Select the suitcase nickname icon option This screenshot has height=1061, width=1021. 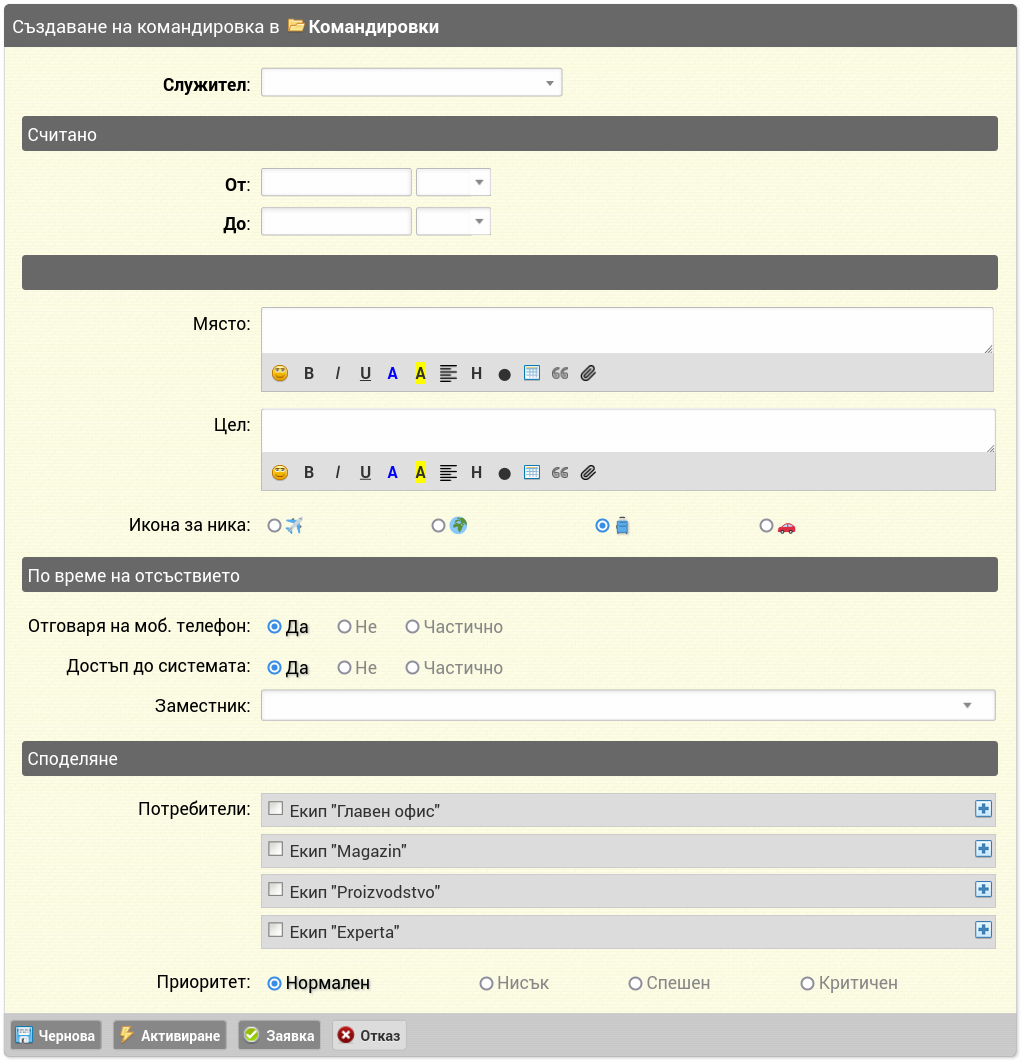[602, 526]
